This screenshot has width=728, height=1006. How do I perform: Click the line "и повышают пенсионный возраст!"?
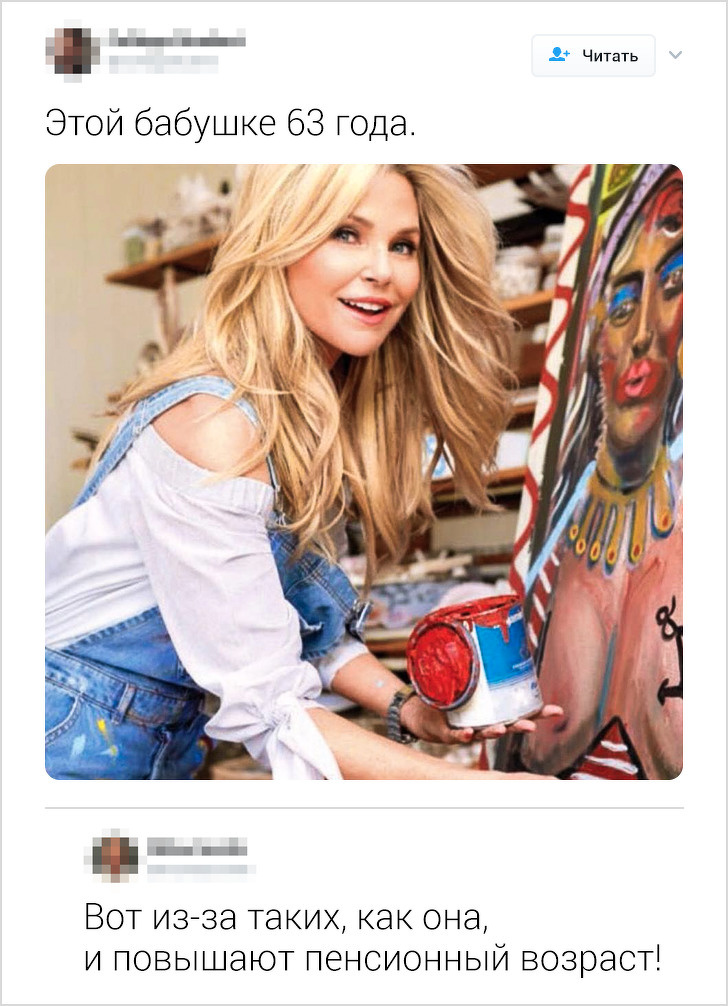pyautogui.click(x=372, y=959)
